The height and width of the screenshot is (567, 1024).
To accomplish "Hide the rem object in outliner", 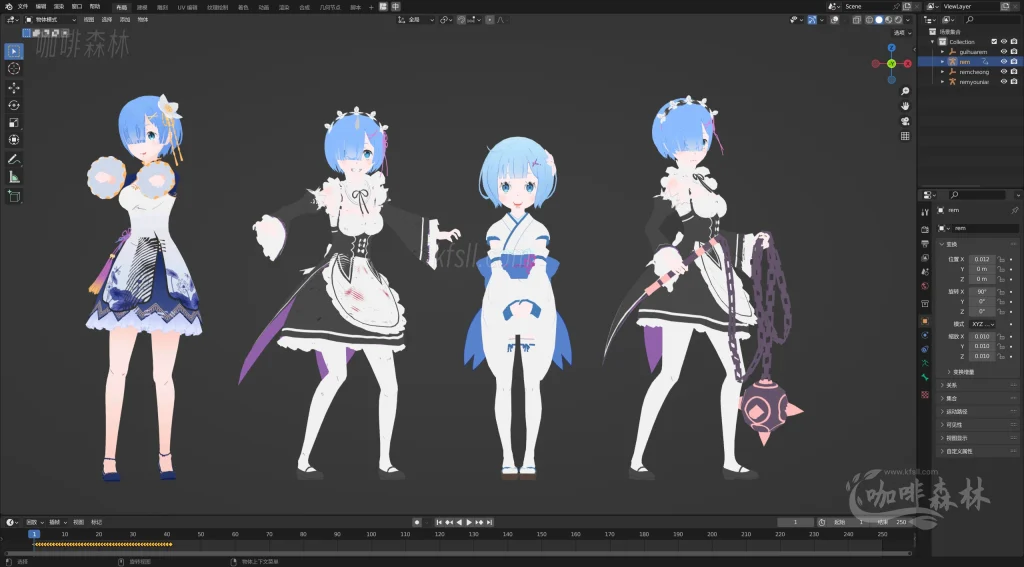I will (1004, 61).
